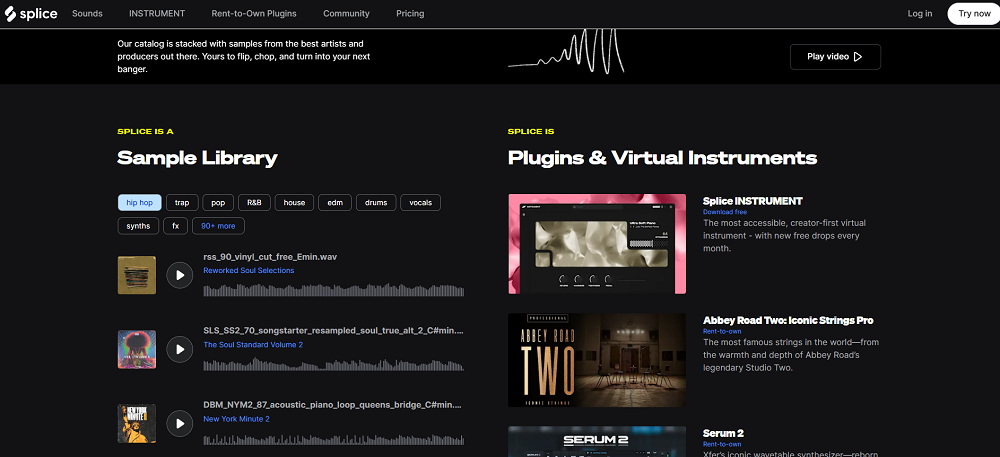The image size is (1000, 457).
Task: Open Serum 2 plugin image
Action: (597, 441)
